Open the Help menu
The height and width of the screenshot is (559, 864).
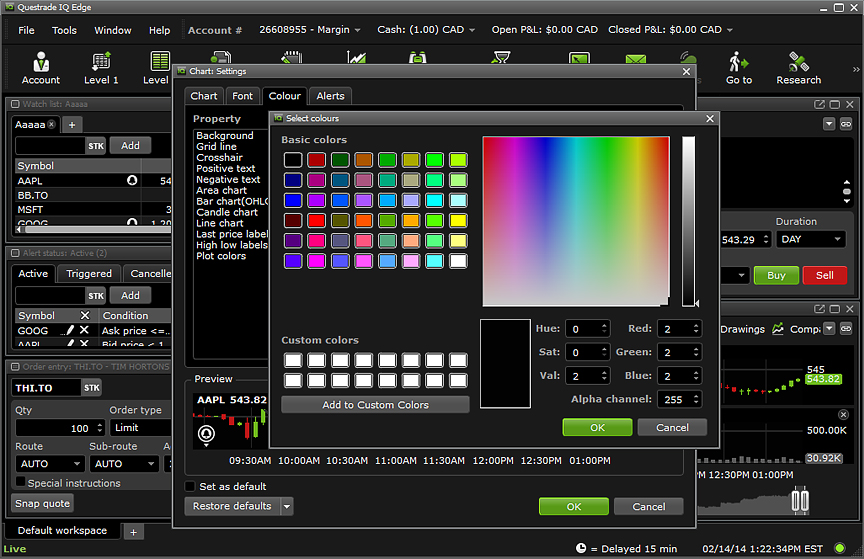click(x=159, y=30)
